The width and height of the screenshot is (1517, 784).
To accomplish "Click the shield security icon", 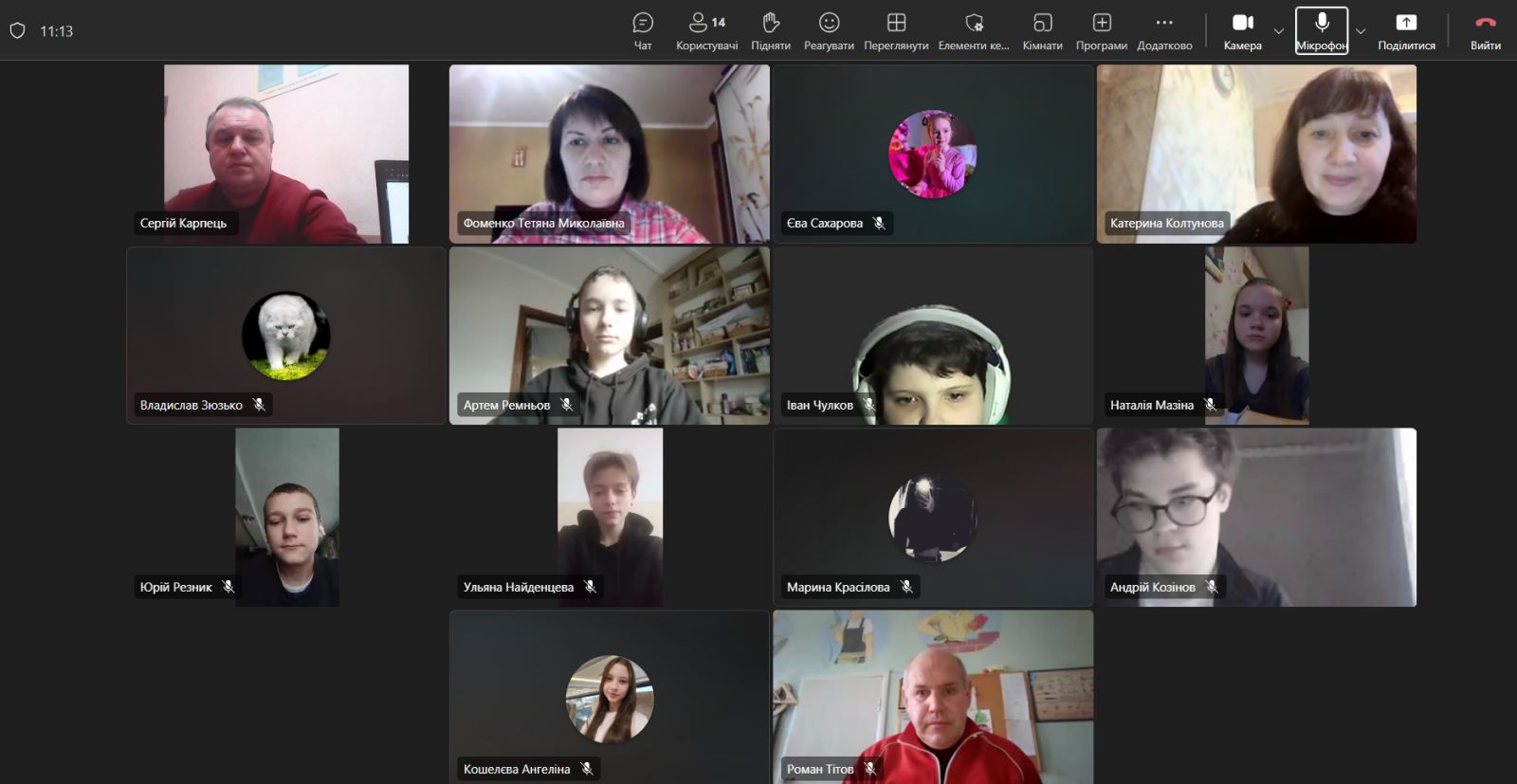I will coord(17,30).
